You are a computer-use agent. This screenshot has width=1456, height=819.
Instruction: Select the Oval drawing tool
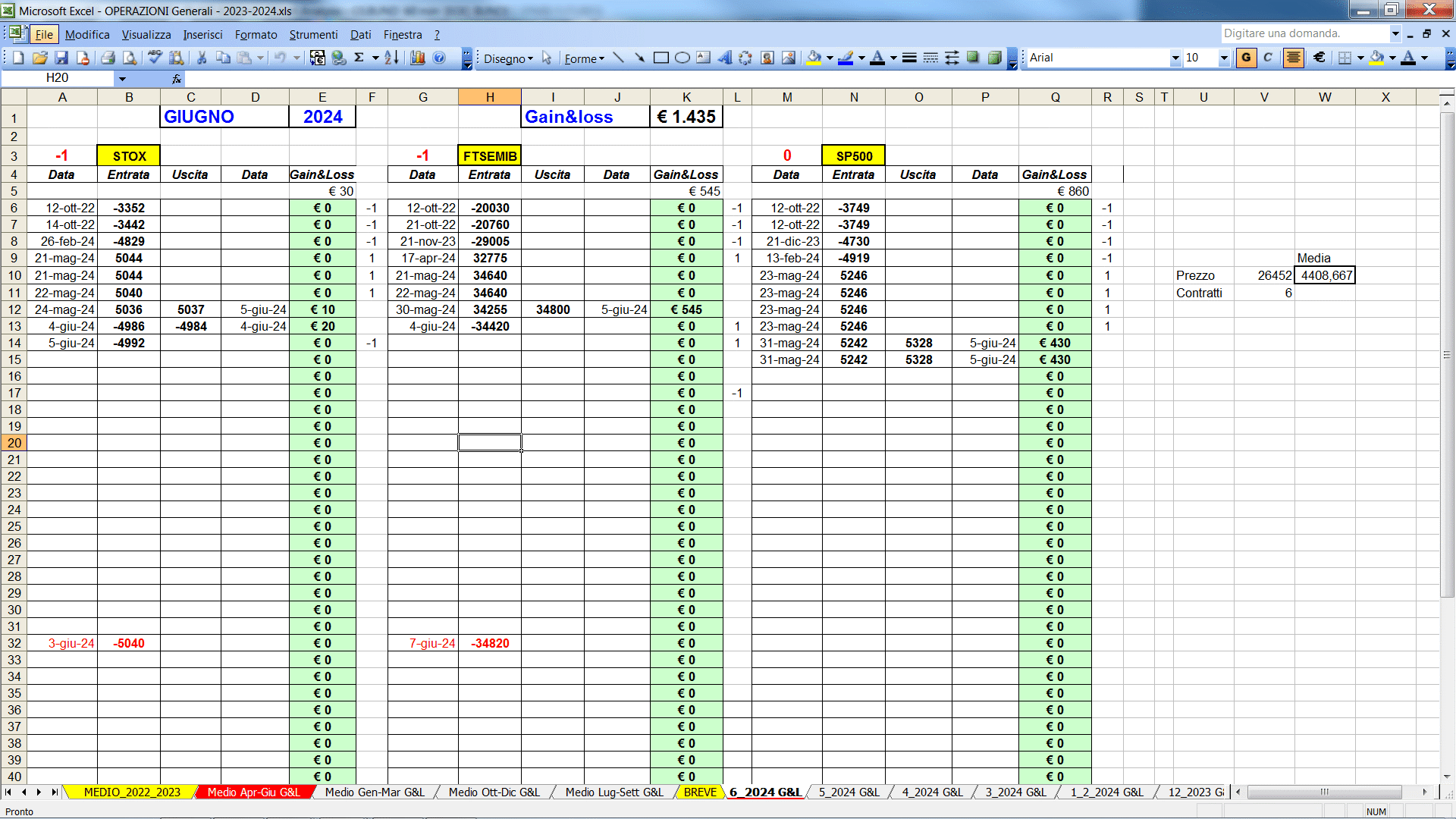point(682,58)
